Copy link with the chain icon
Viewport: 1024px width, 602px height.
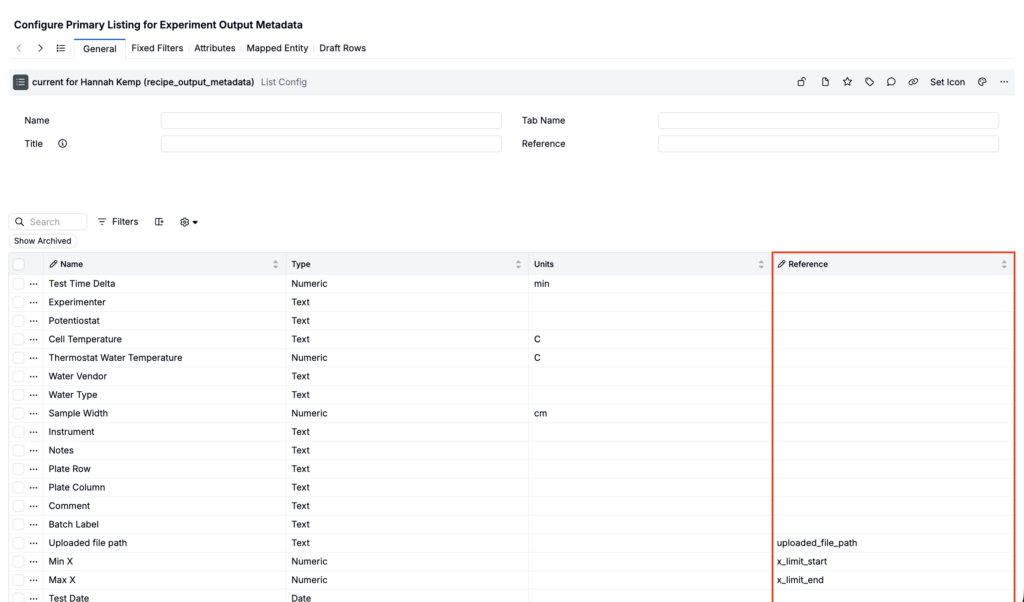coord(913,82)
